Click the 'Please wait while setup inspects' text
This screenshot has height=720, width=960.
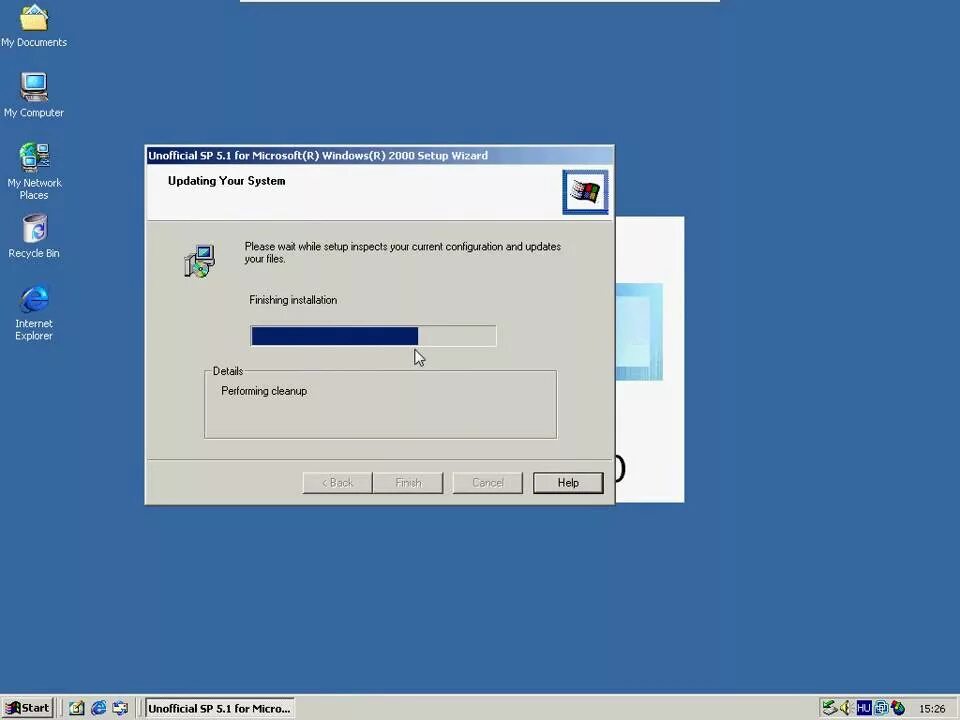click(x=402, y=252)
